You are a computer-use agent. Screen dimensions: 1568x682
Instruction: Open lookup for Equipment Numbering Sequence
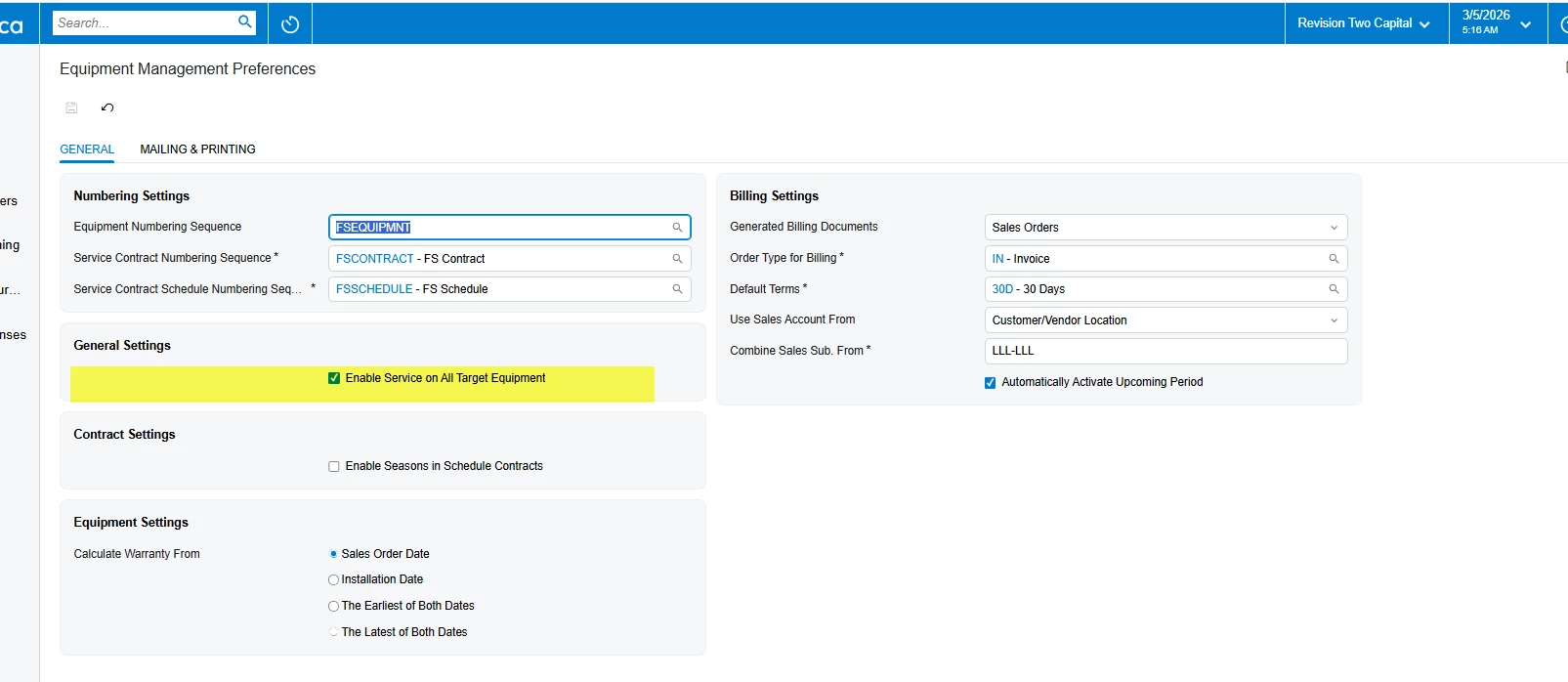pyautogui.click(x=677, y=228)
